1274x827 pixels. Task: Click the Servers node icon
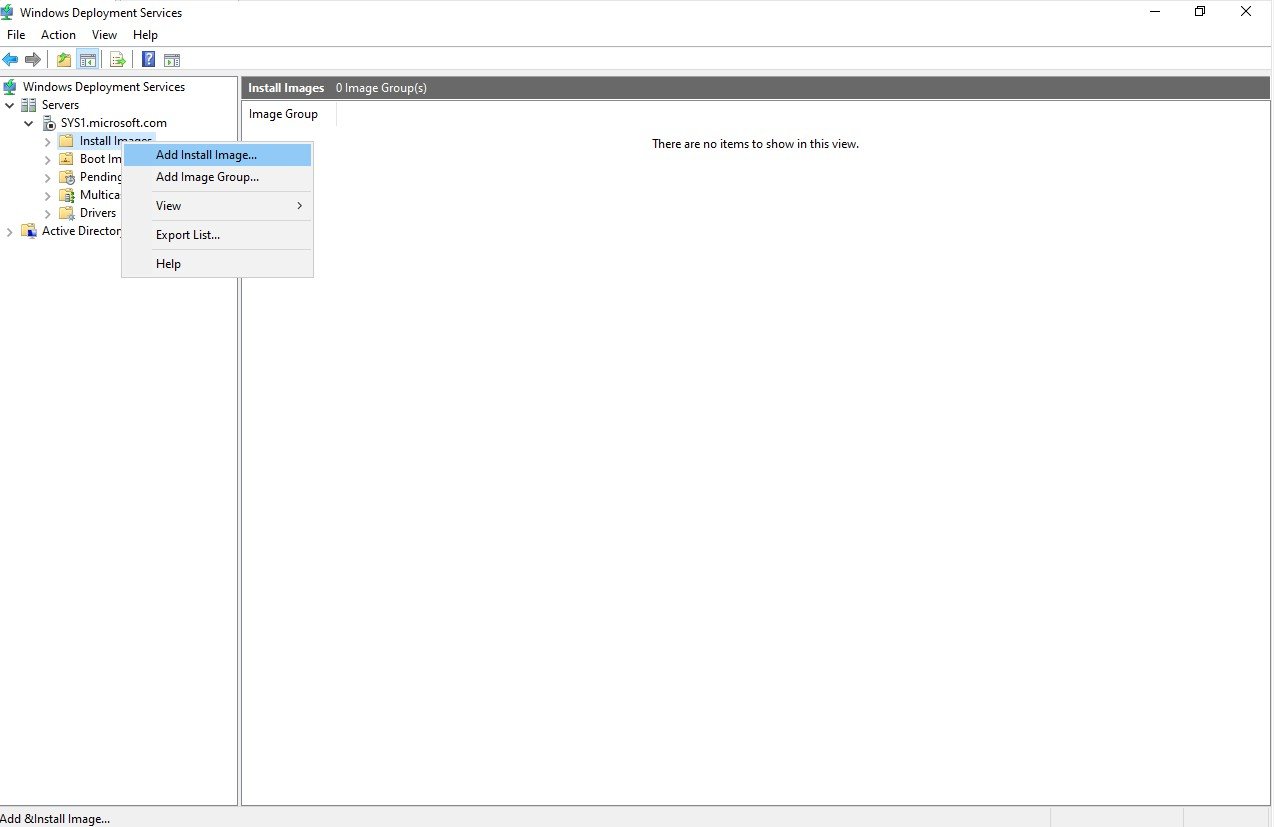[x=29, y=105]
